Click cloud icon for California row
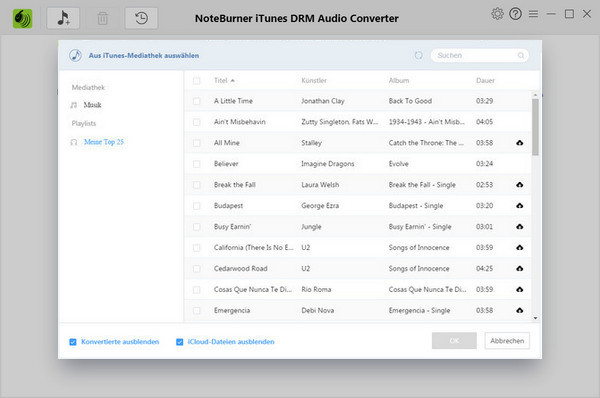Viewport: 600px width, 398px height. pos(519,248)
